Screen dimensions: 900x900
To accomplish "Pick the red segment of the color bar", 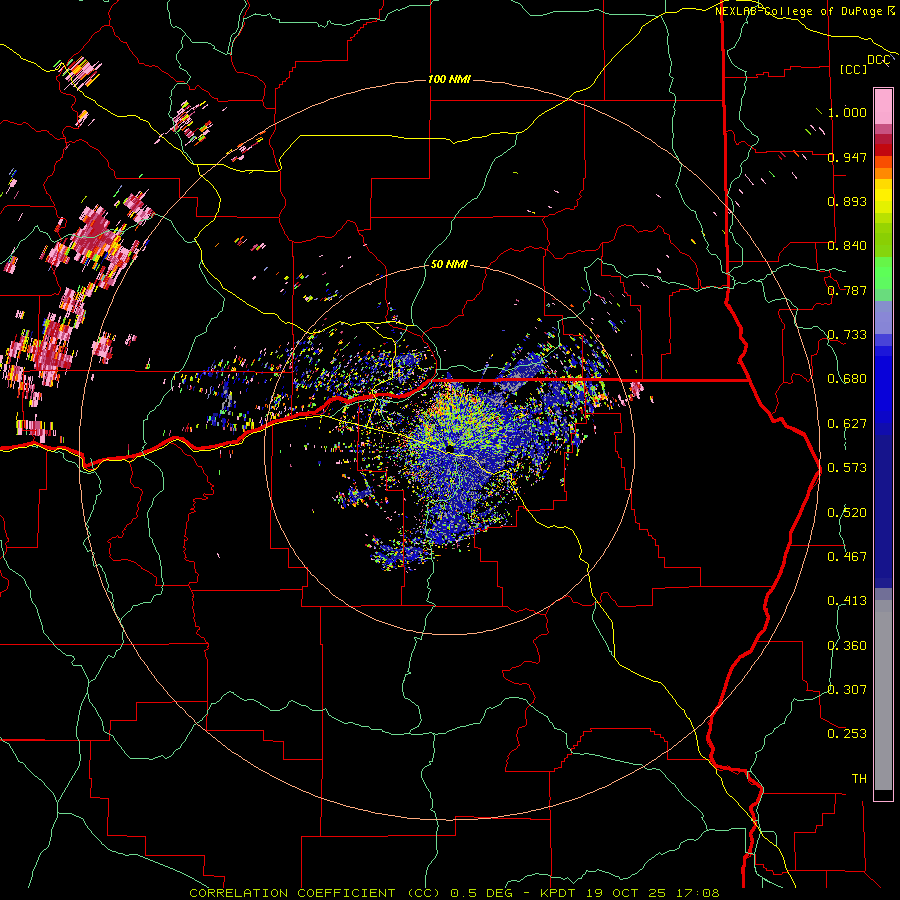I will 883,150.
